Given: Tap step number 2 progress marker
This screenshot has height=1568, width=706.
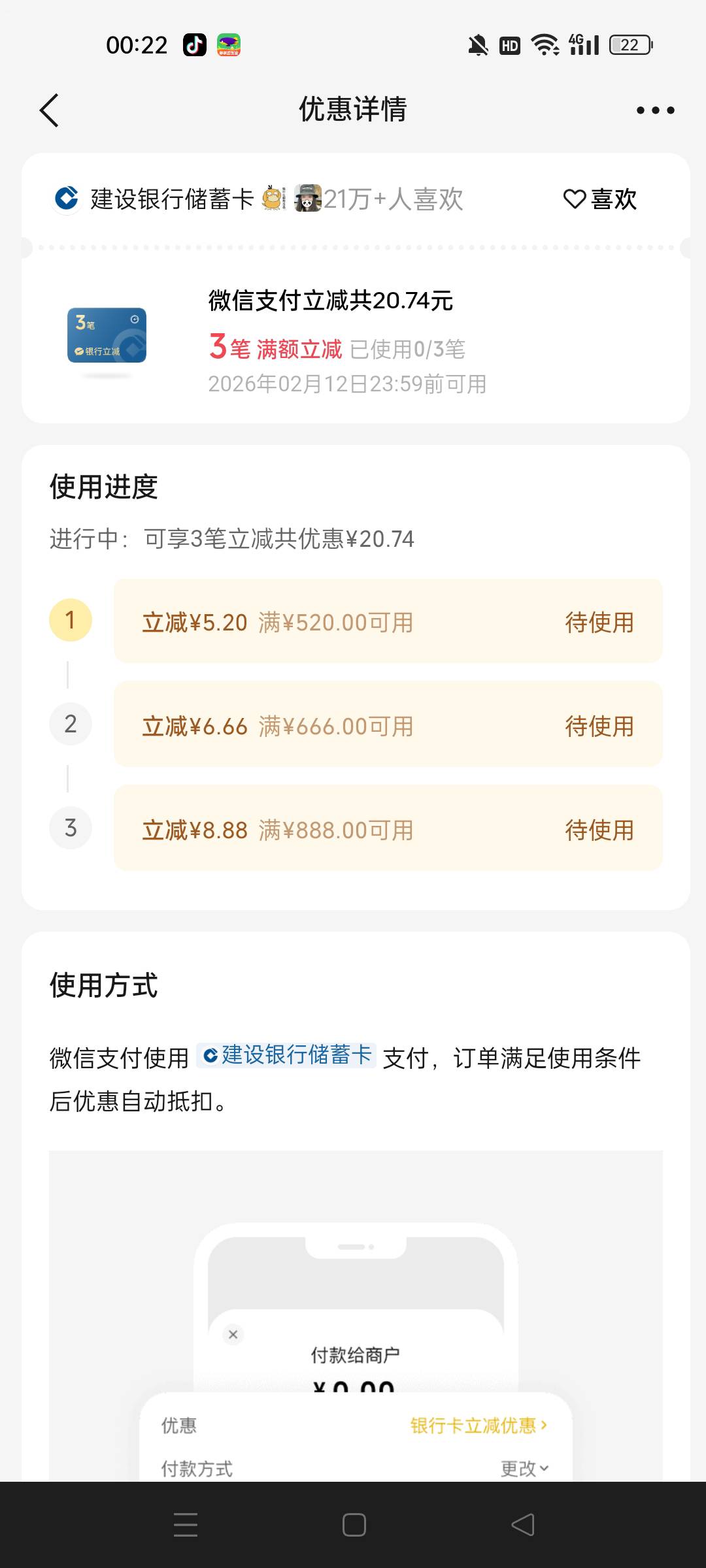Looking at the screenshot, I should tap(71, 724).
